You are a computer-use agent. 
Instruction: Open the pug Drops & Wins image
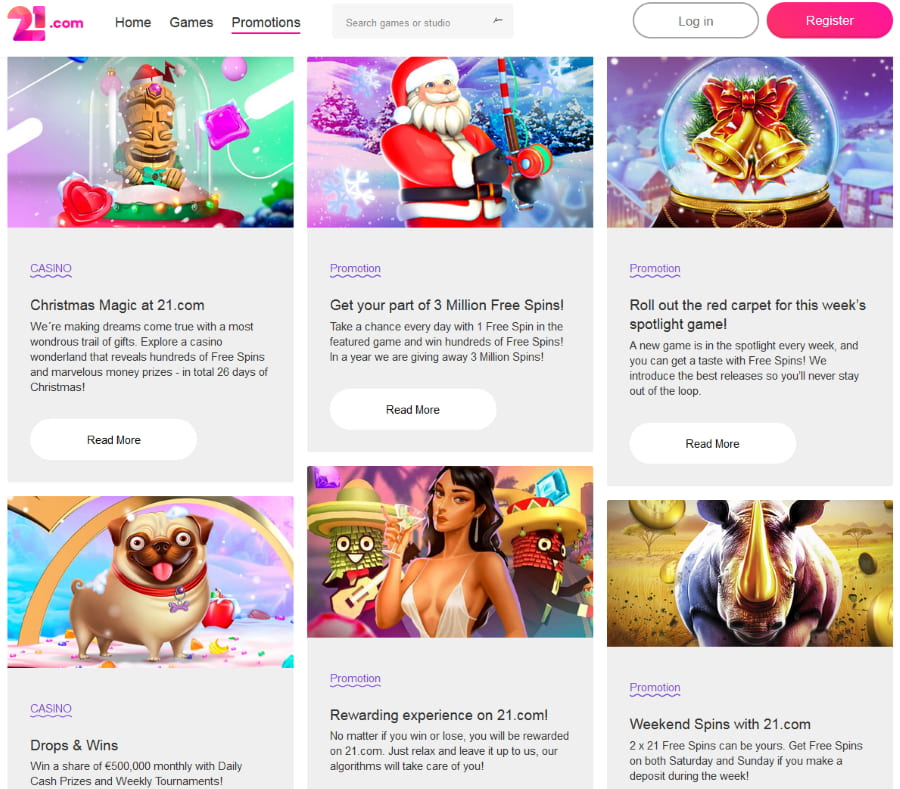tap(150, 582)
